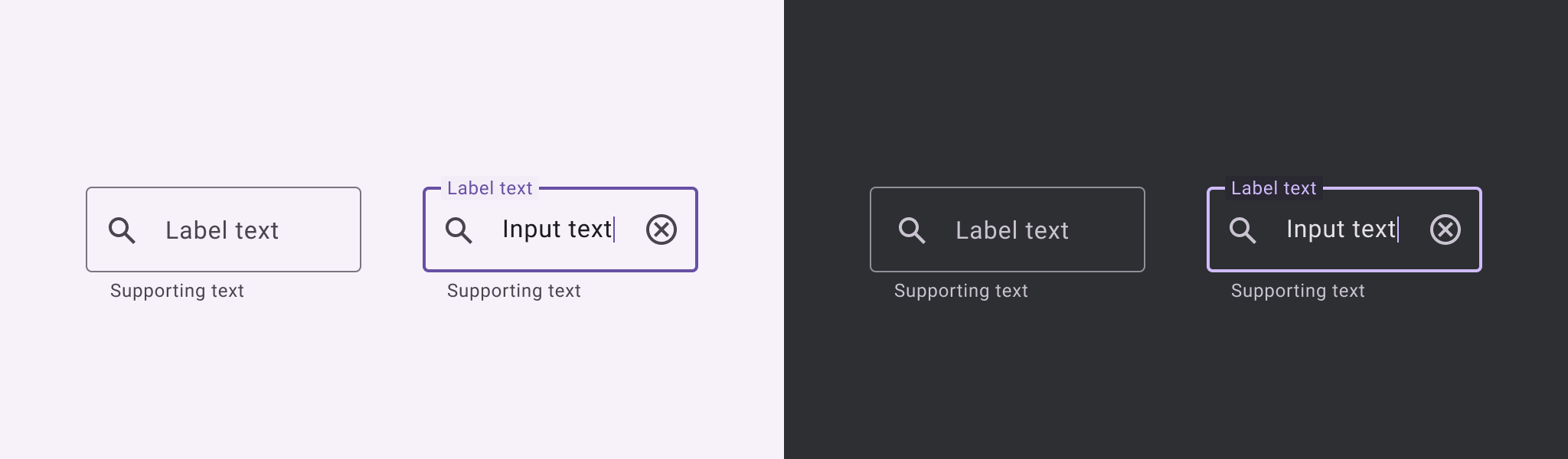The height and width of the screenshot is (459, 1568).
Task: Select the purple floating 'Label text' on light theme
Action: coord(490,188)
